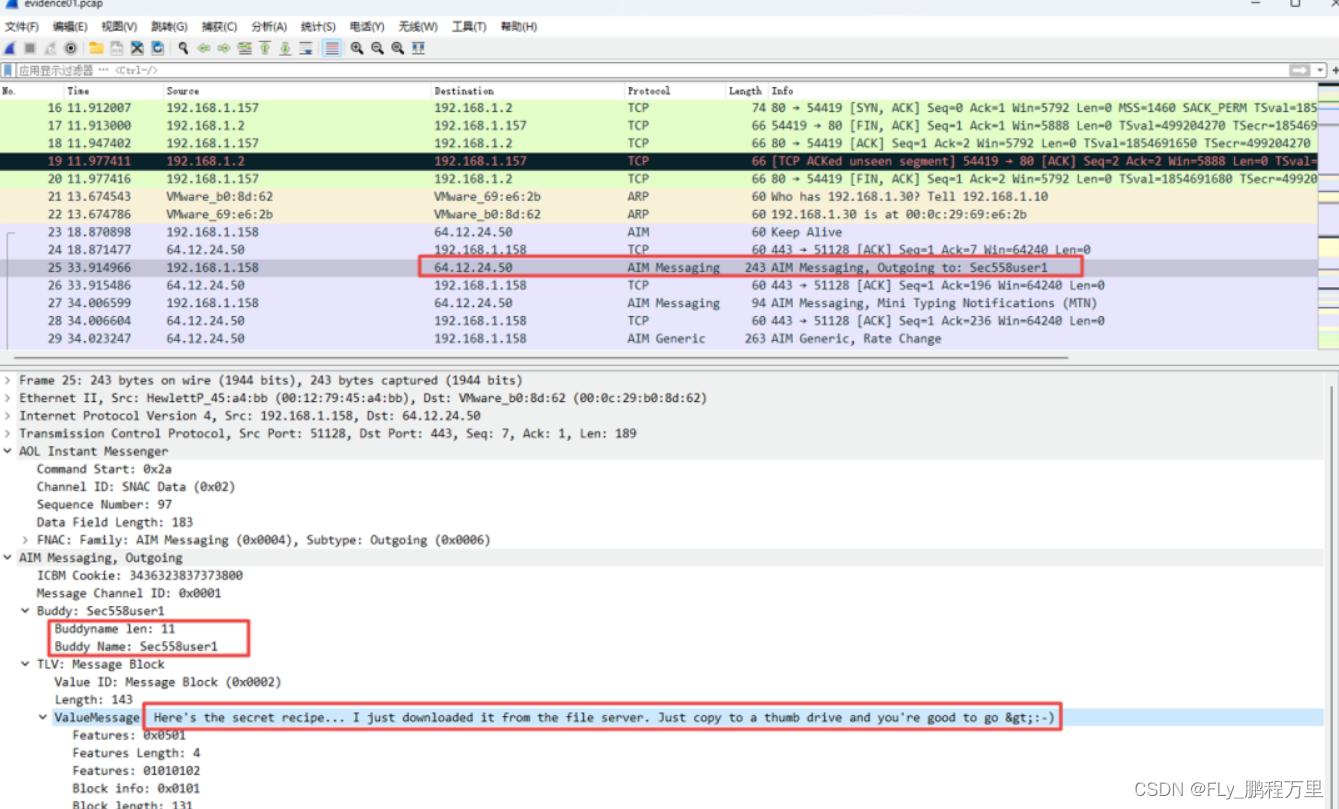Image resolution: width=1339 pixels, height=809 pixels.
Task: Open 工具(T) menu
Action: [x=469, y=26]
